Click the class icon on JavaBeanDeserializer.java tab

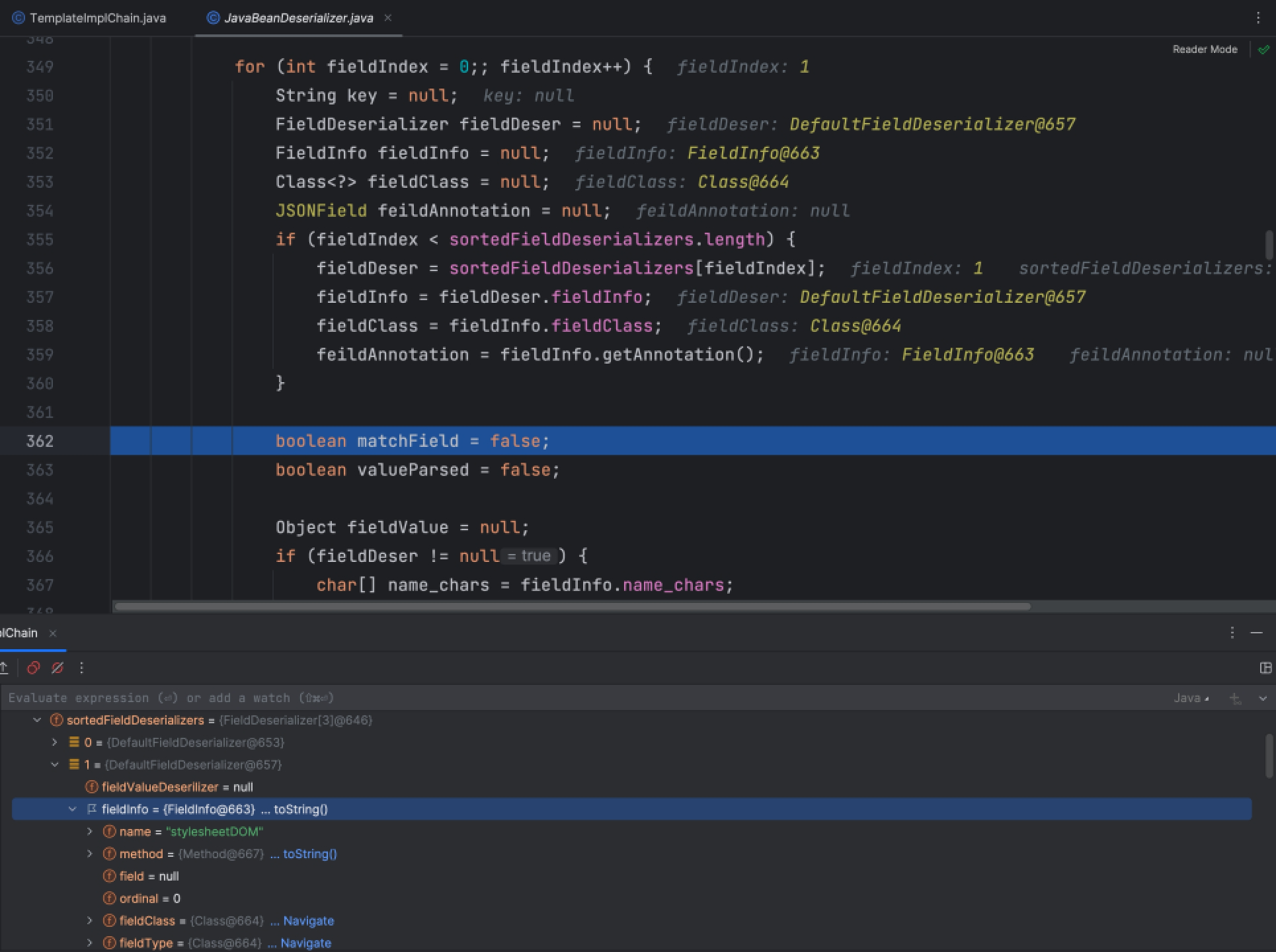click(213, 18)
